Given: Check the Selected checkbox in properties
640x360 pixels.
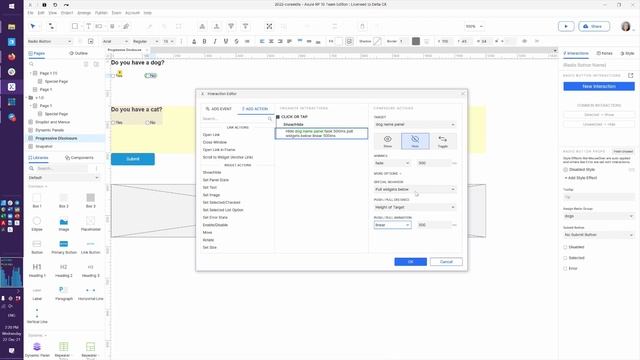Looking at the screenshot, I should point(565,258).
